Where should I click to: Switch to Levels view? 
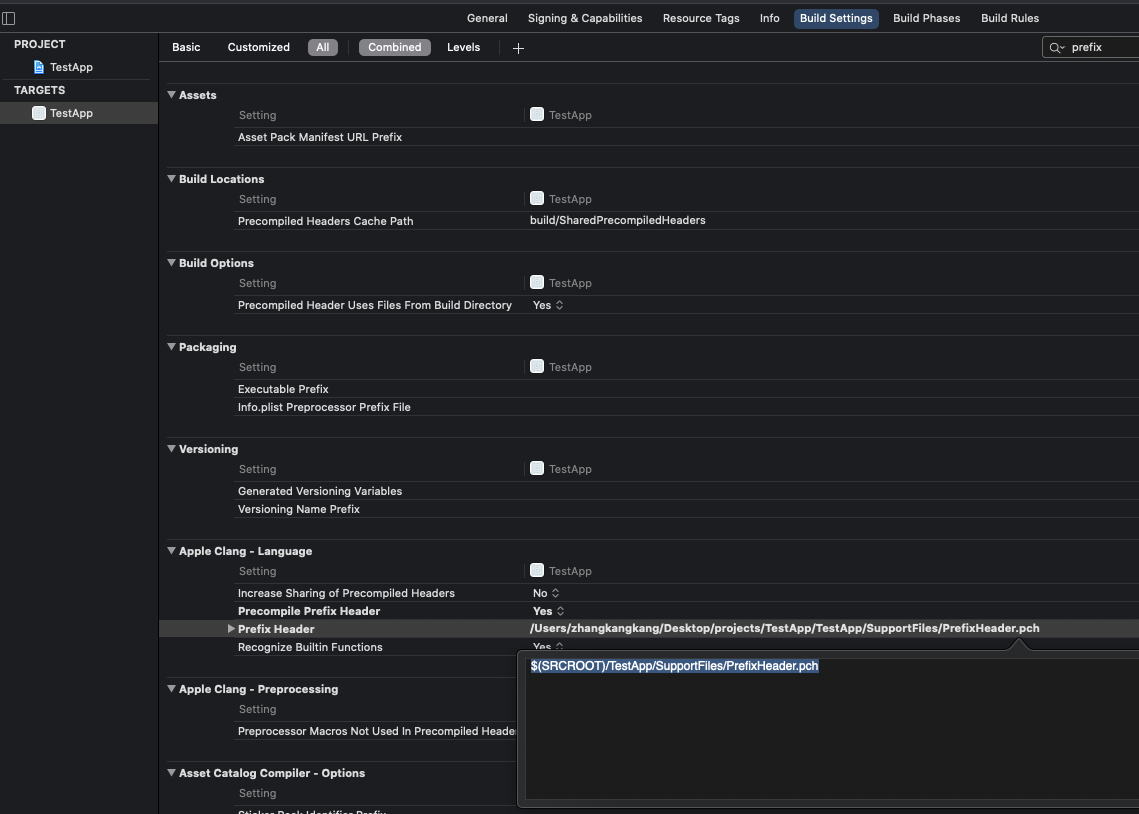point(463,47)
